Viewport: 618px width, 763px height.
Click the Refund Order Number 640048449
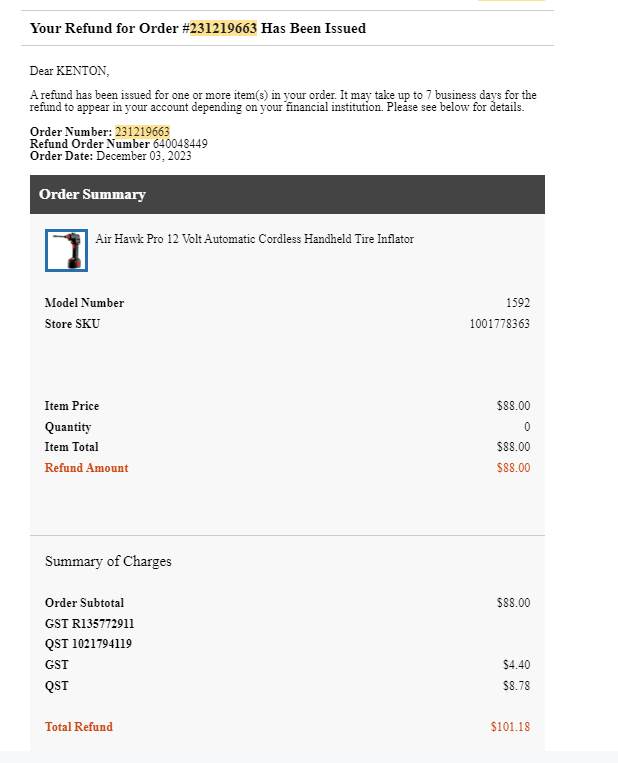pos(180,144)
